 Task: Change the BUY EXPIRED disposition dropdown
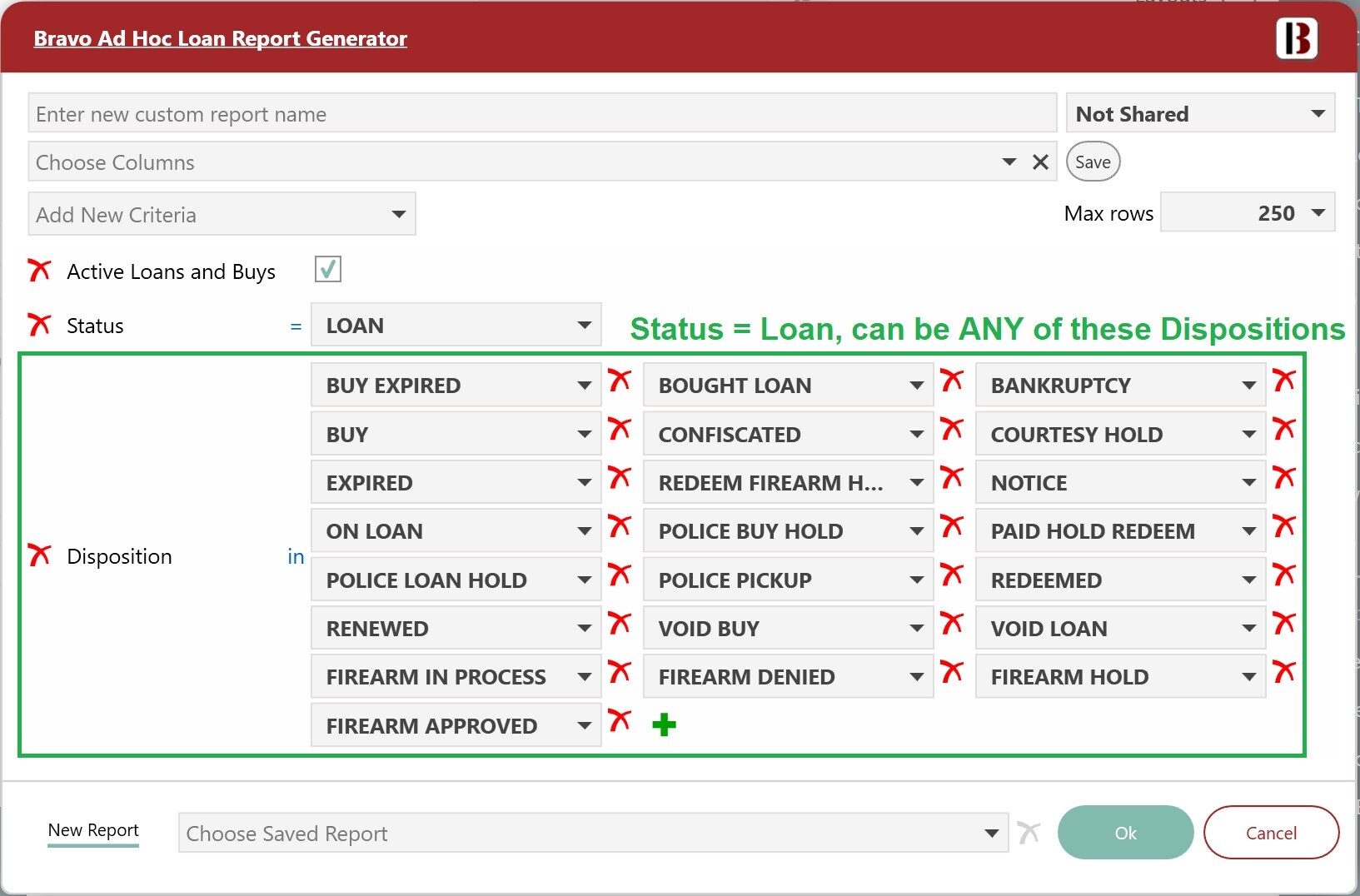point(456,386)
